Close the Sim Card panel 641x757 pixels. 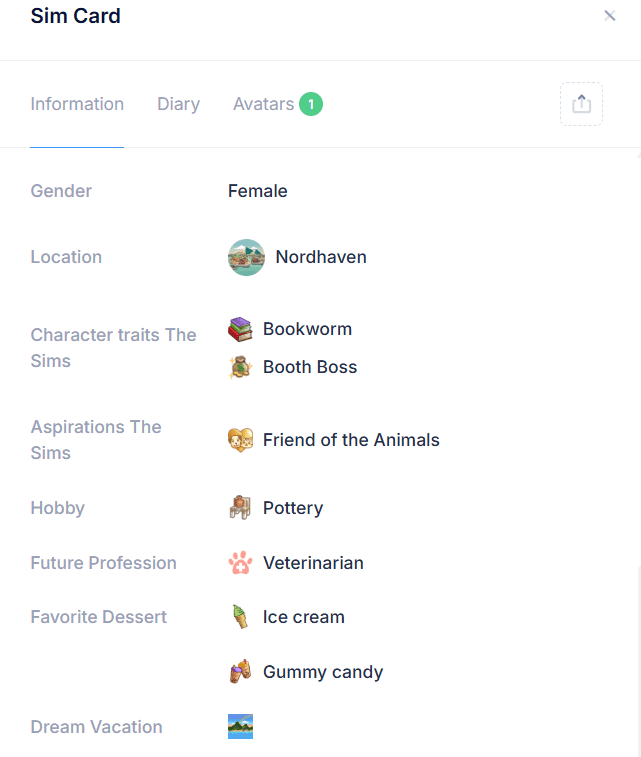610,15
